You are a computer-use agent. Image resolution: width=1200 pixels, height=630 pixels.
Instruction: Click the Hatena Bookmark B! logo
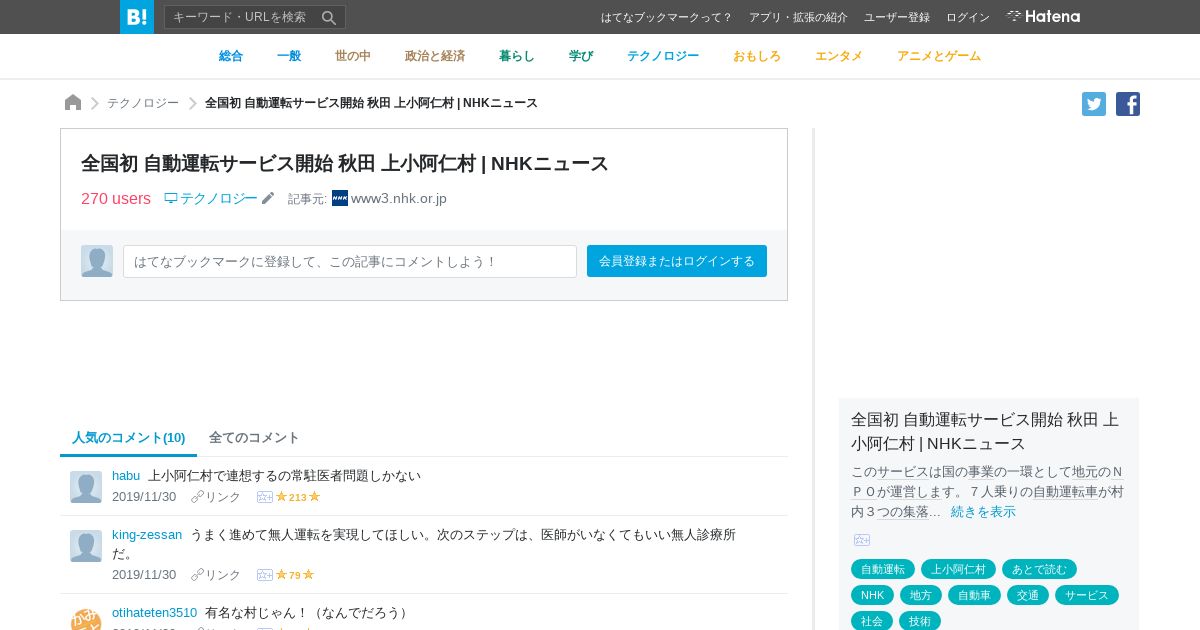[137, 17]
